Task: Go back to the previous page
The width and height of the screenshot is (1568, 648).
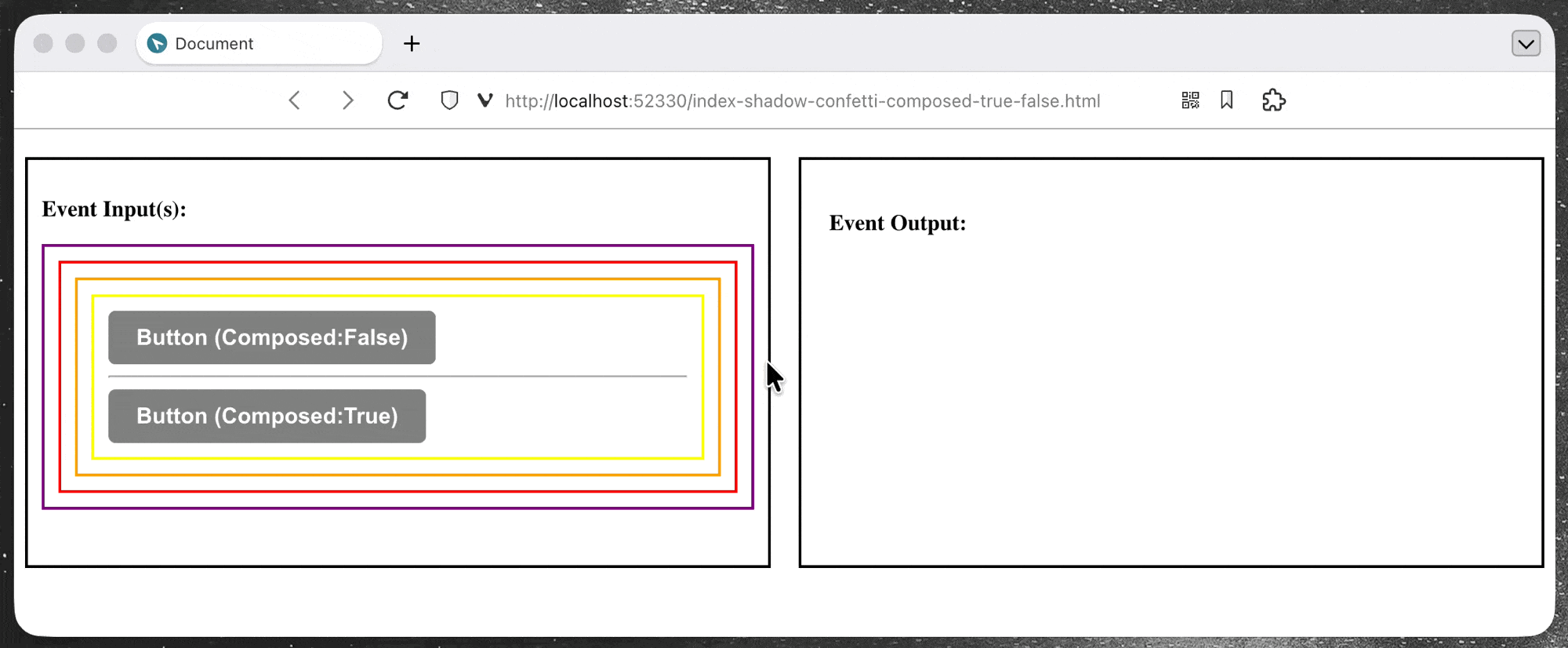Action: click(295, 100)
